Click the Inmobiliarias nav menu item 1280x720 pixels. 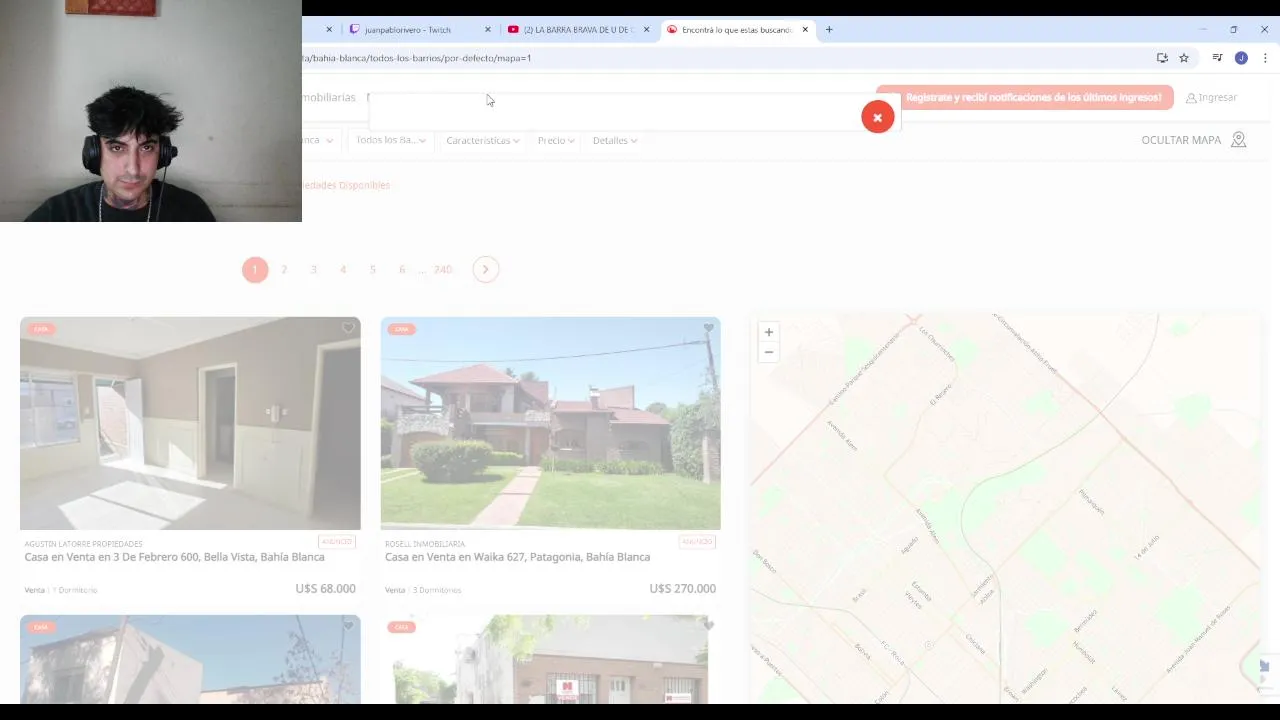coord(329,97)
